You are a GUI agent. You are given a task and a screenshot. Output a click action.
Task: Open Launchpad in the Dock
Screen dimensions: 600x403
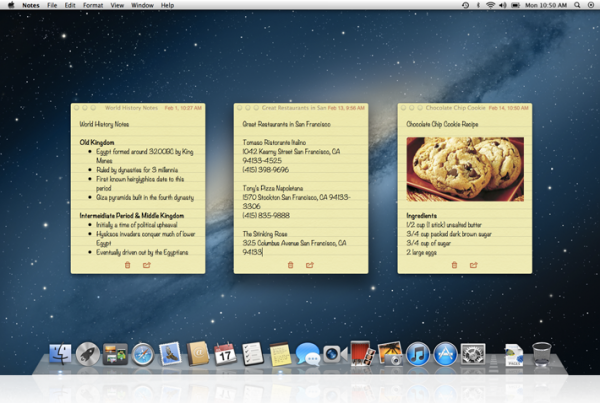(x=88, y=354)
